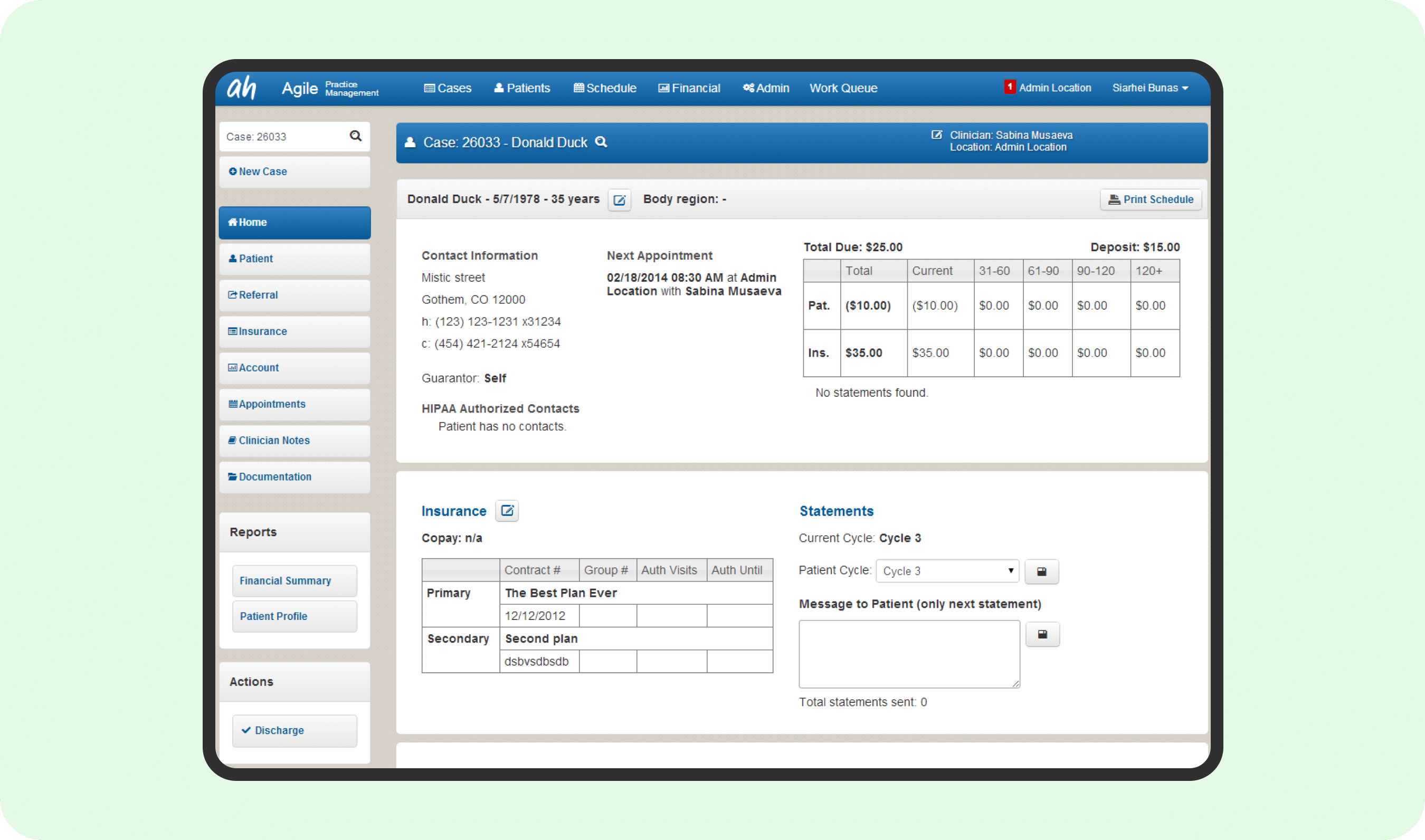
Task: Click the Auth Visits column header
Action: (671, 570)
